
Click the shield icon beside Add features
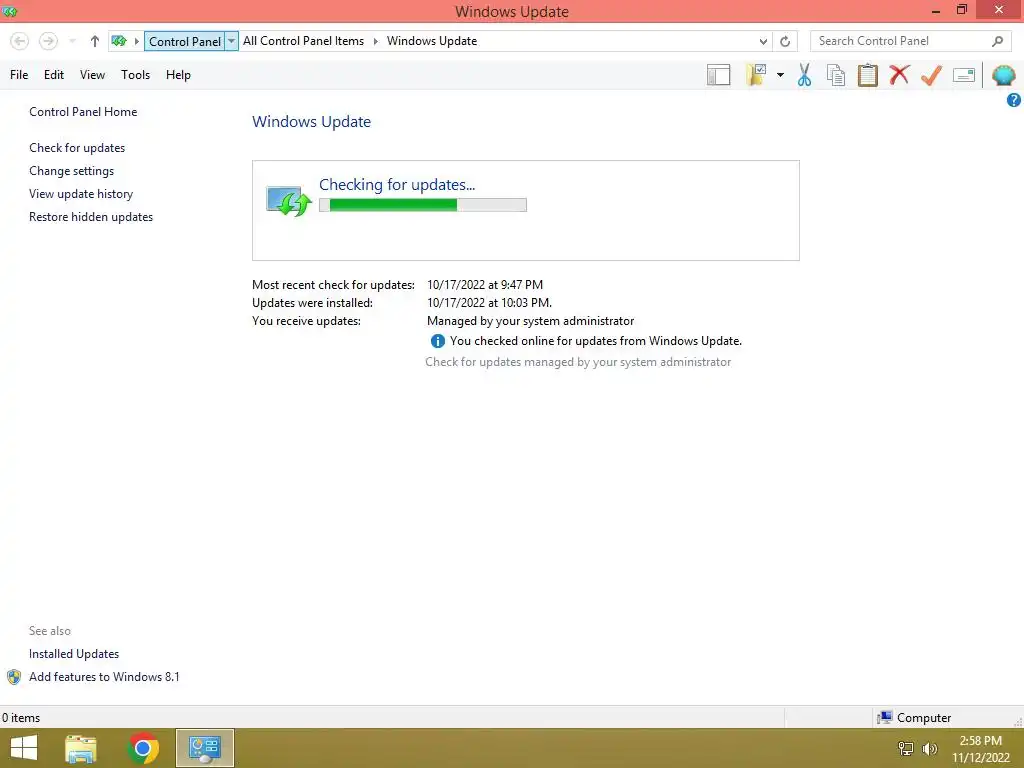point(14,677)
